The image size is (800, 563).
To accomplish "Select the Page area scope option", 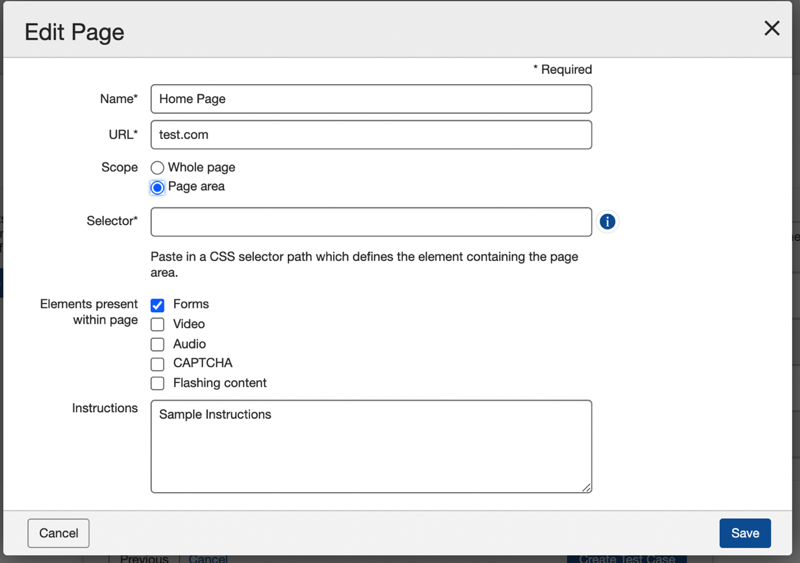I will click(157, 187).
